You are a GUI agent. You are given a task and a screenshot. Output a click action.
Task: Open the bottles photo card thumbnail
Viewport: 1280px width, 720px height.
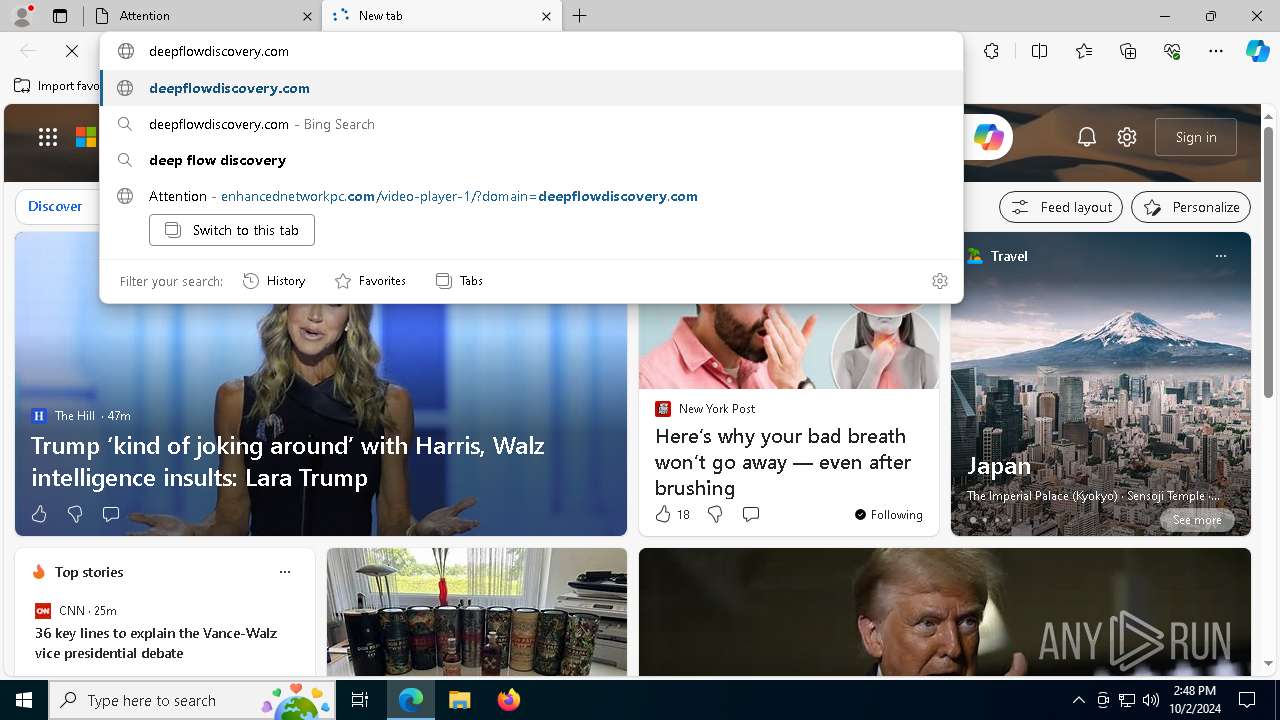[477, 612]
